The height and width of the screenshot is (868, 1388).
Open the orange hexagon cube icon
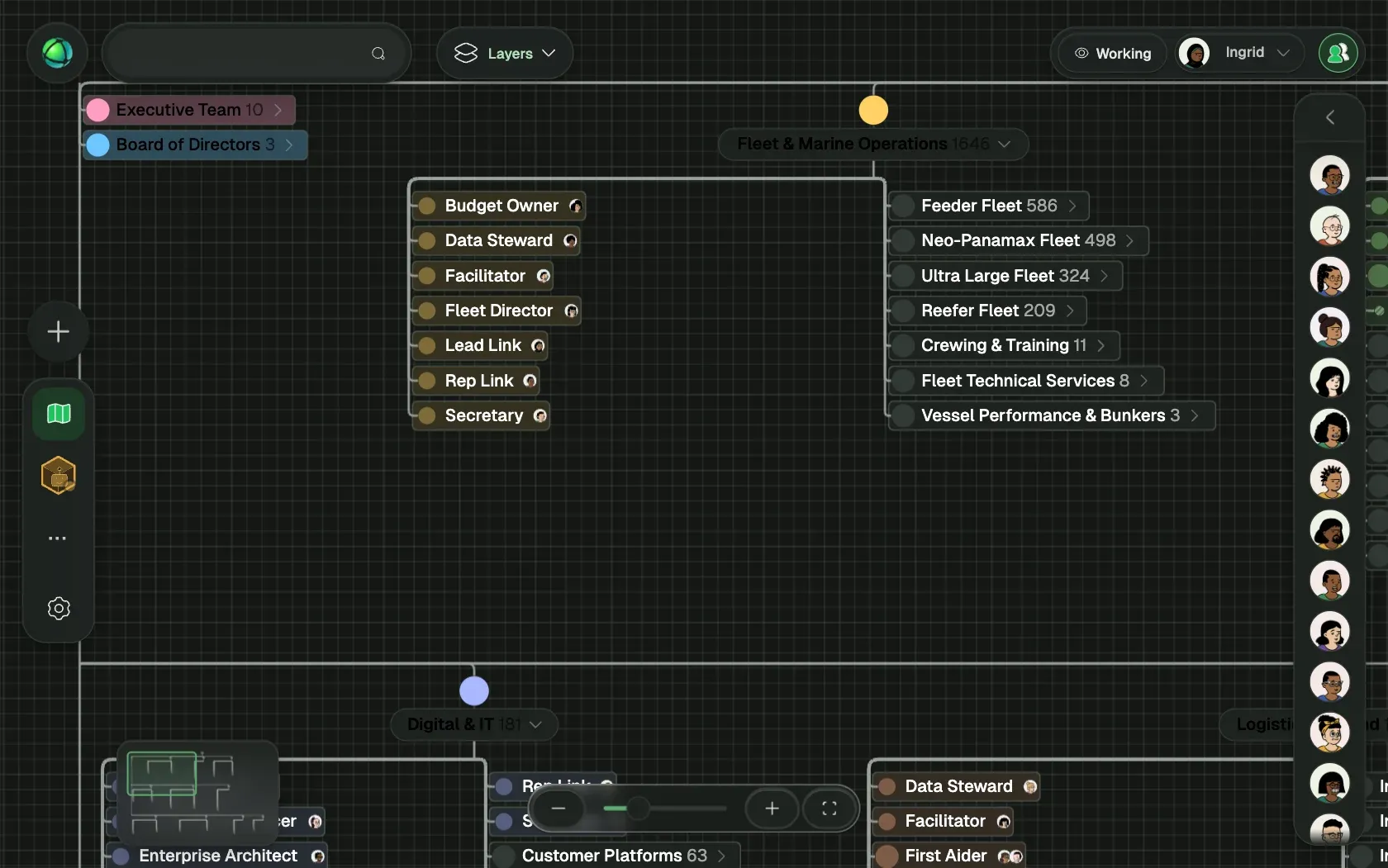pos(59,476)
